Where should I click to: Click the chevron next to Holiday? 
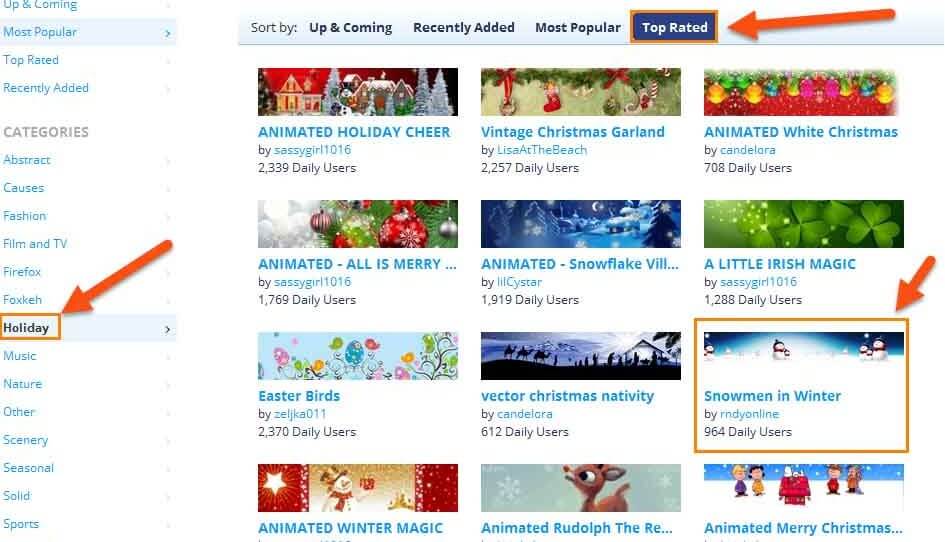point(168,329)
